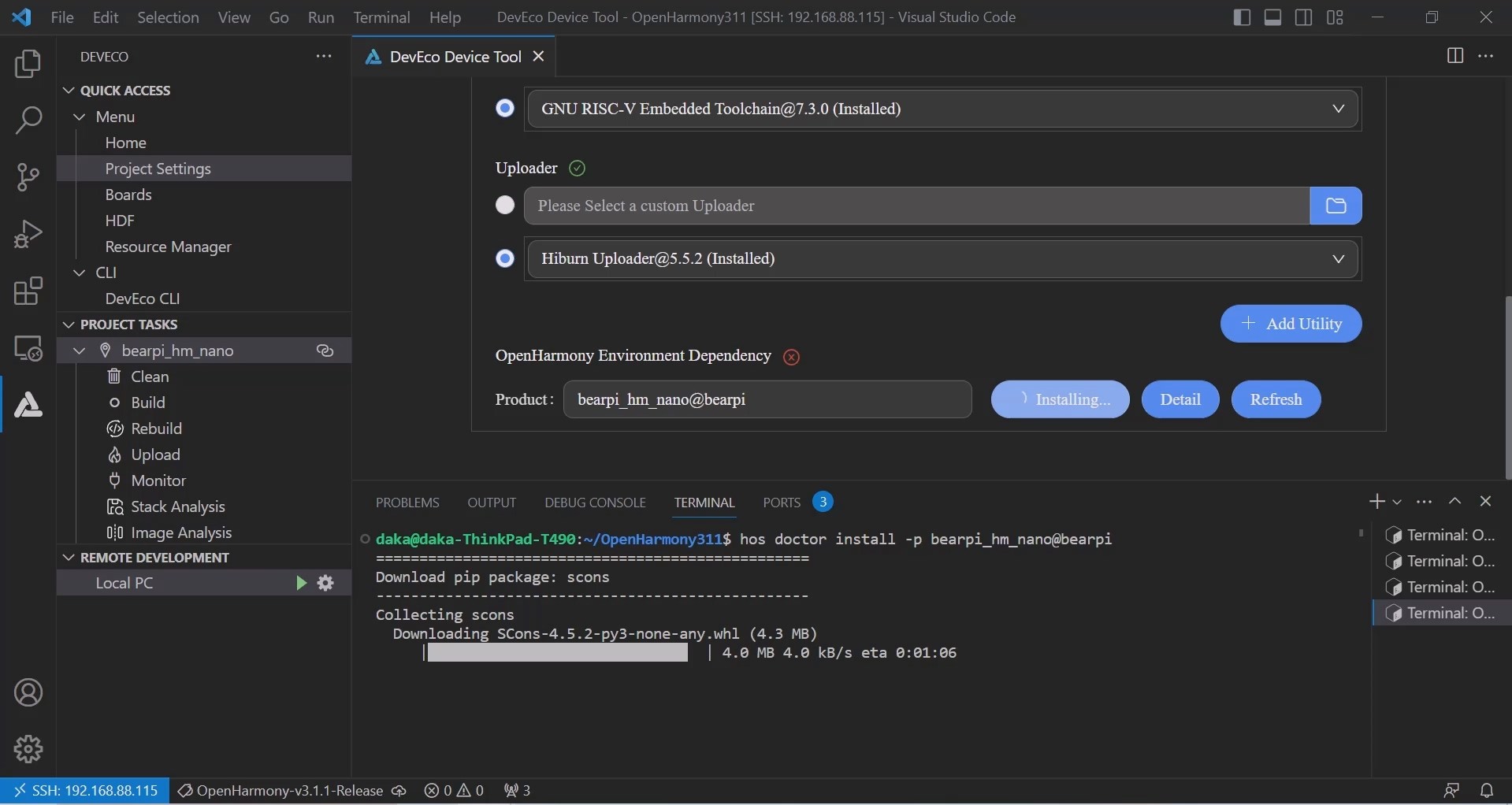Open notifications bell in status bar
This screenshot has width=1512, height=805.
1487,790
